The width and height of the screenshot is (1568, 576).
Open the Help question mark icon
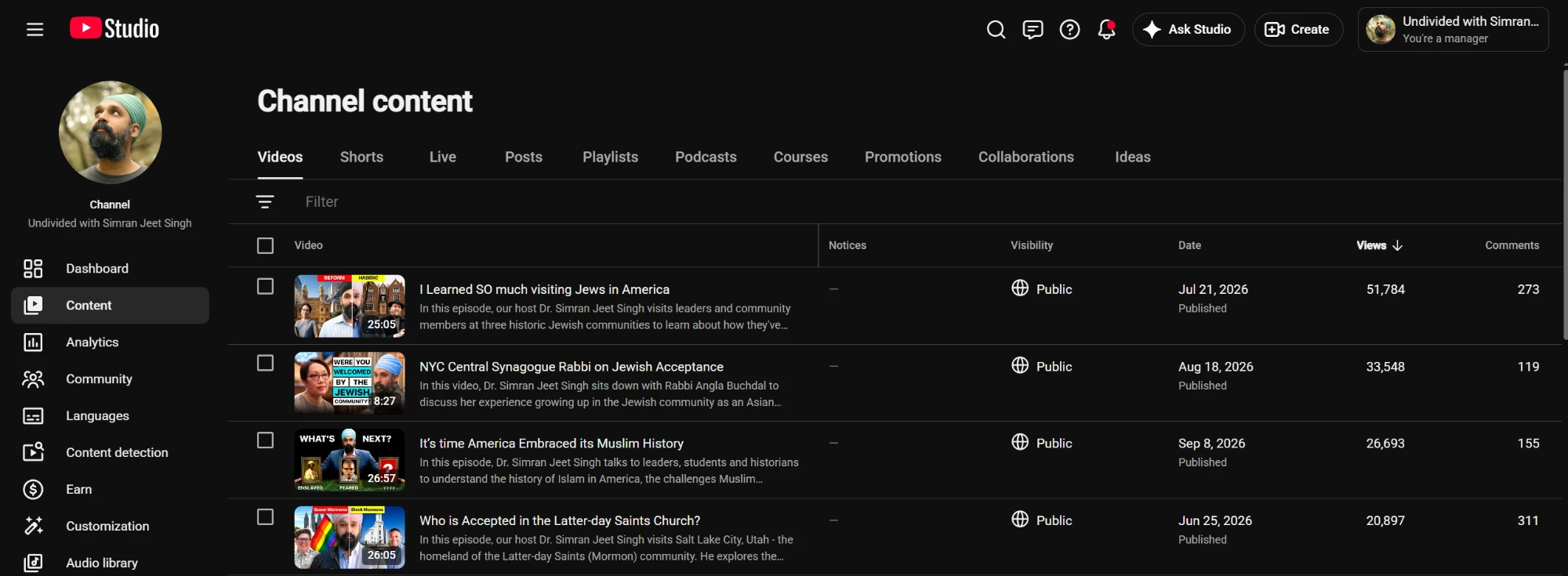pyautogui.click(x=1069, y=30)
